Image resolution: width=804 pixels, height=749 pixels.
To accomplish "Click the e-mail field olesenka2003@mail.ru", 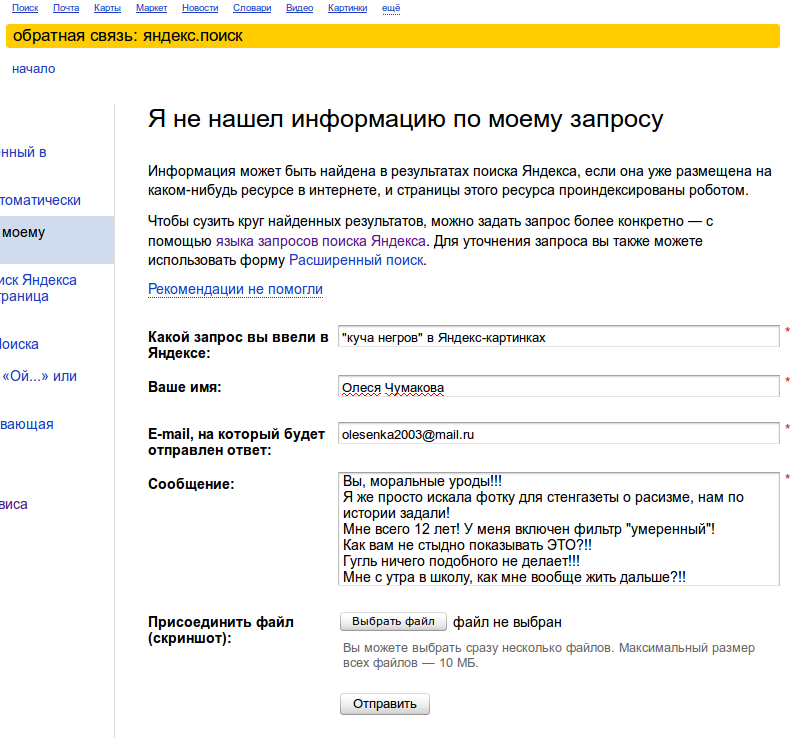I will 559,433.
